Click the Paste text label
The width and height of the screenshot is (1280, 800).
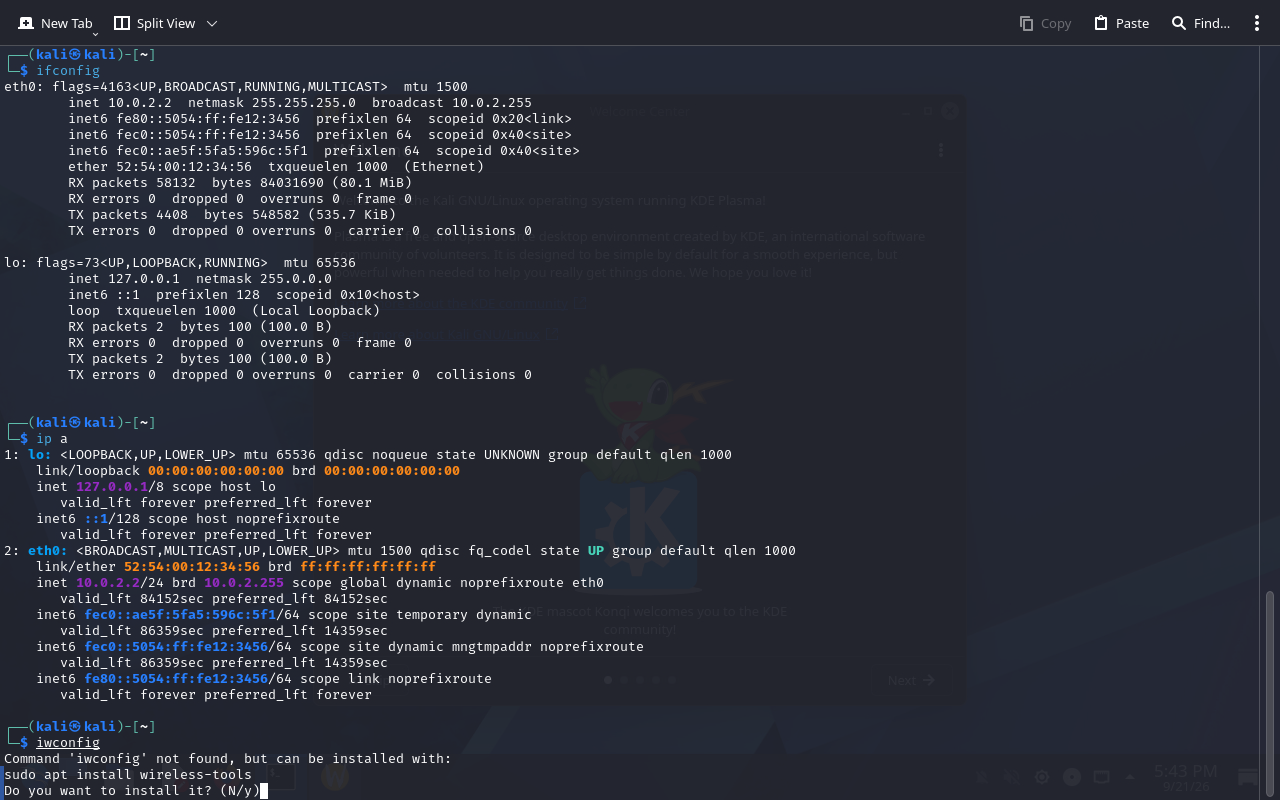(x=1132, y=23)
